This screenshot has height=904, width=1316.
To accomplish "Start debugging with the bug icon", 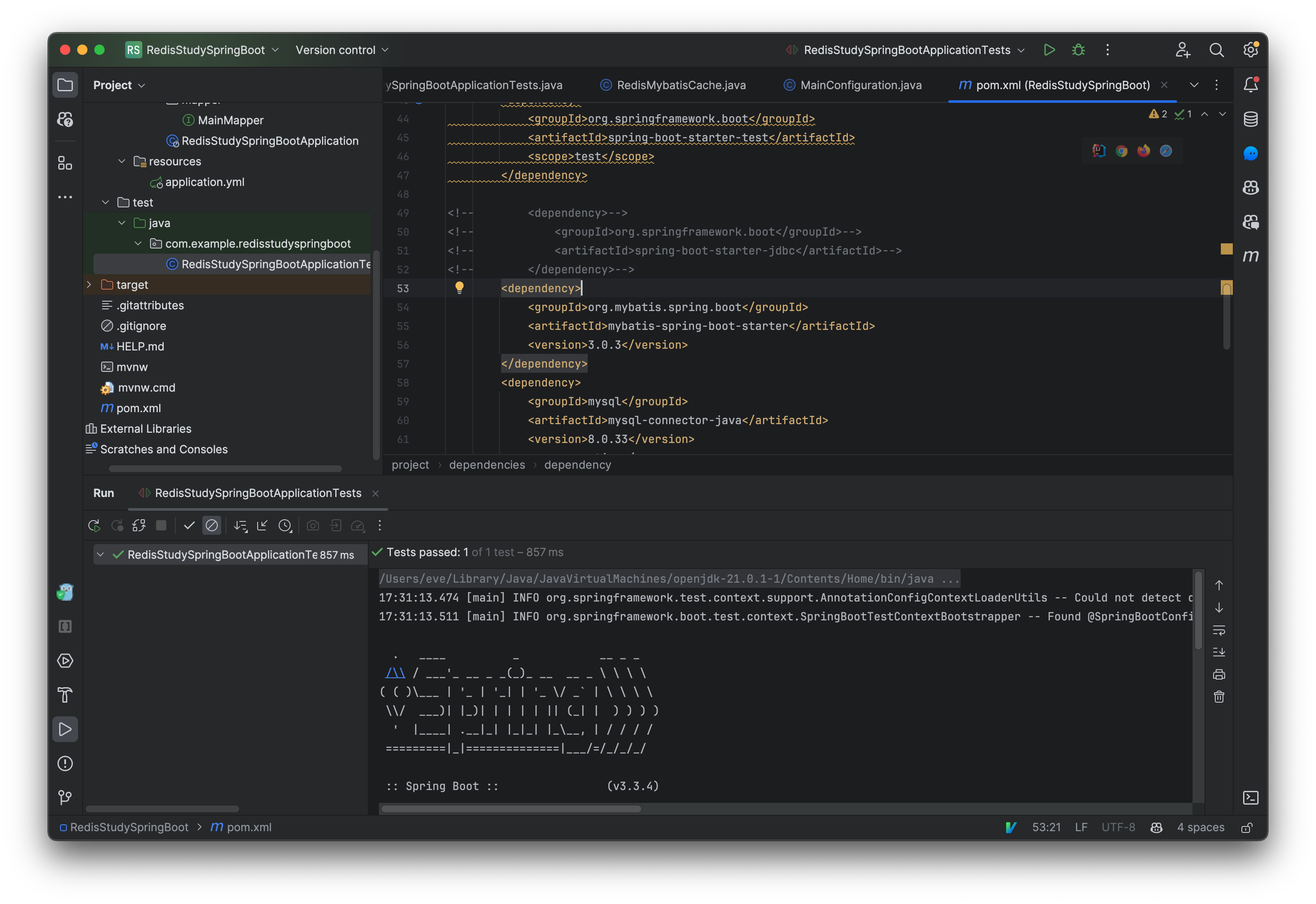I will click(1079, 50).
